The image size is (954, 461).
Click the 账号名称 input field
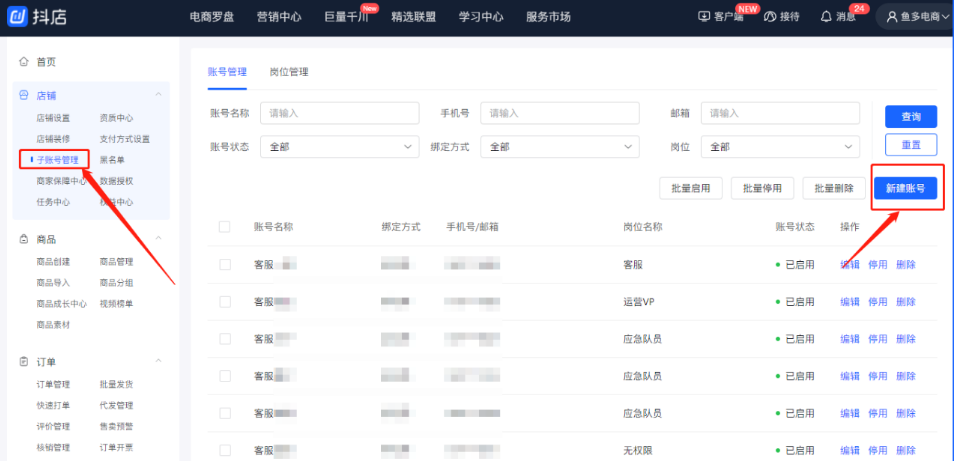[x=339, y=113]
